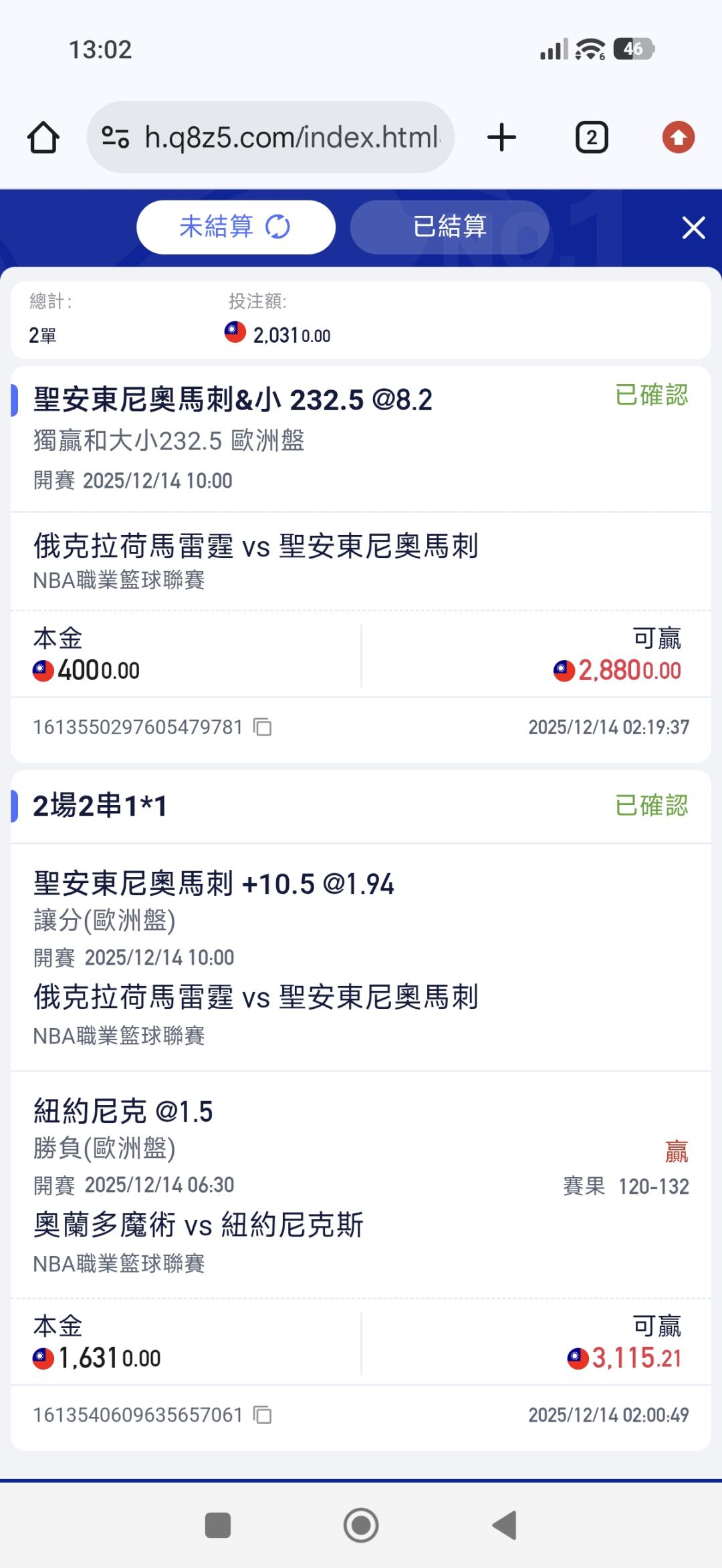
Task: Open the tab switcher showing 2 tabs
Action: point(592,138)
